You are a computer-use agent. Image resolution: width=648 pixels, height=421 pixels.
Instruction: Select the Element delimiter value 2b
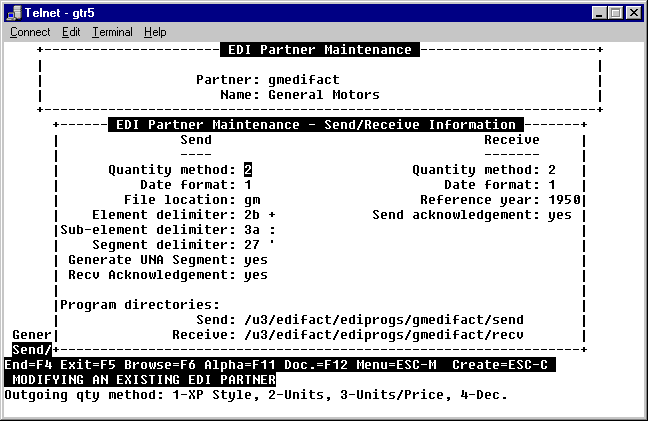252,215
